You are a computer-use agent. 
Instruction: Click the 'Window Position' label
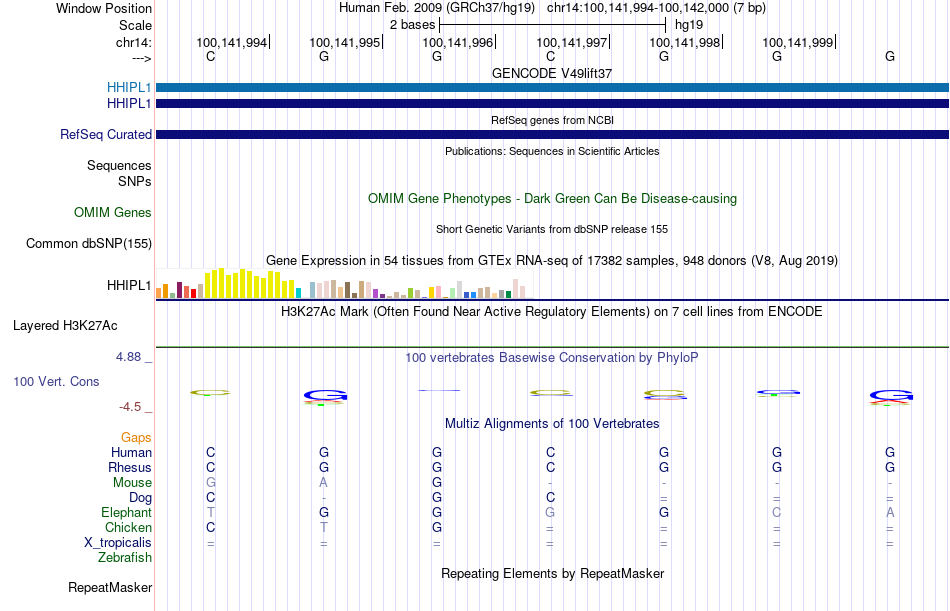[104, 8]
